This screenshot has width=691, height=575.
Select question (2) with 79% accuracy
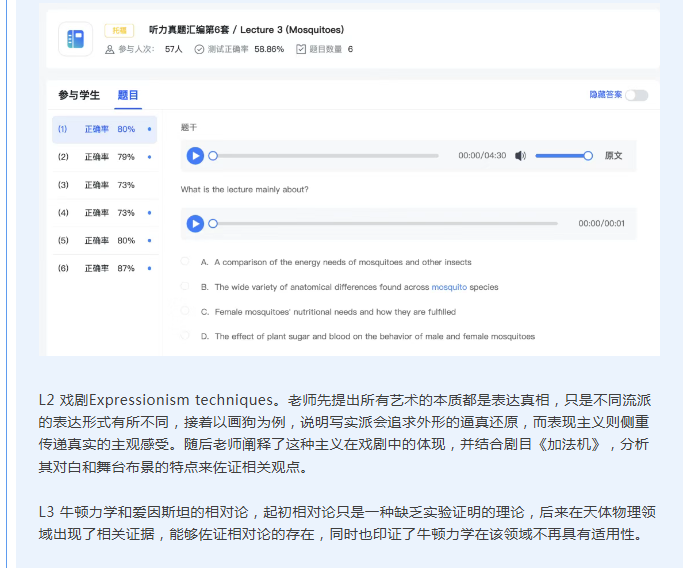pos(104,157)
